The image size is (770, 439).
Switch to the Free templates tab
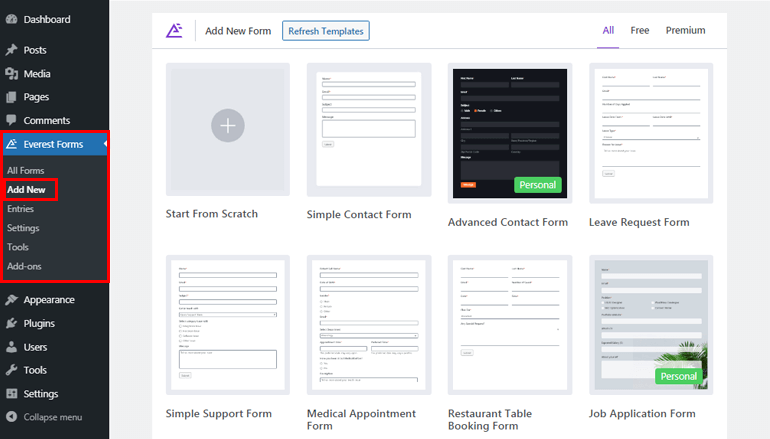point(639,30)
